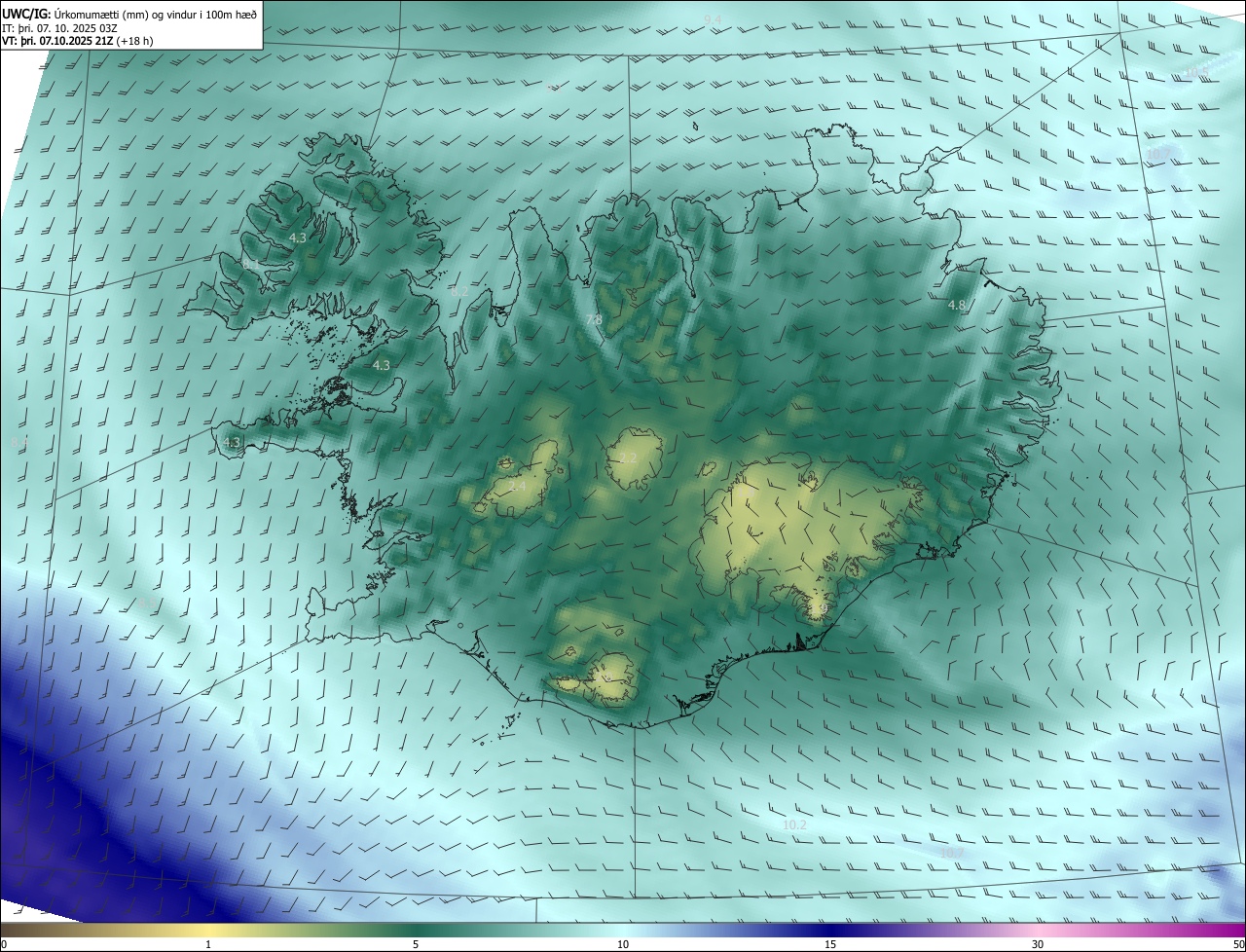Click the 30 tick on the color scale
The width and height of the screenshot is (1246, 952).
[1038, 944]
